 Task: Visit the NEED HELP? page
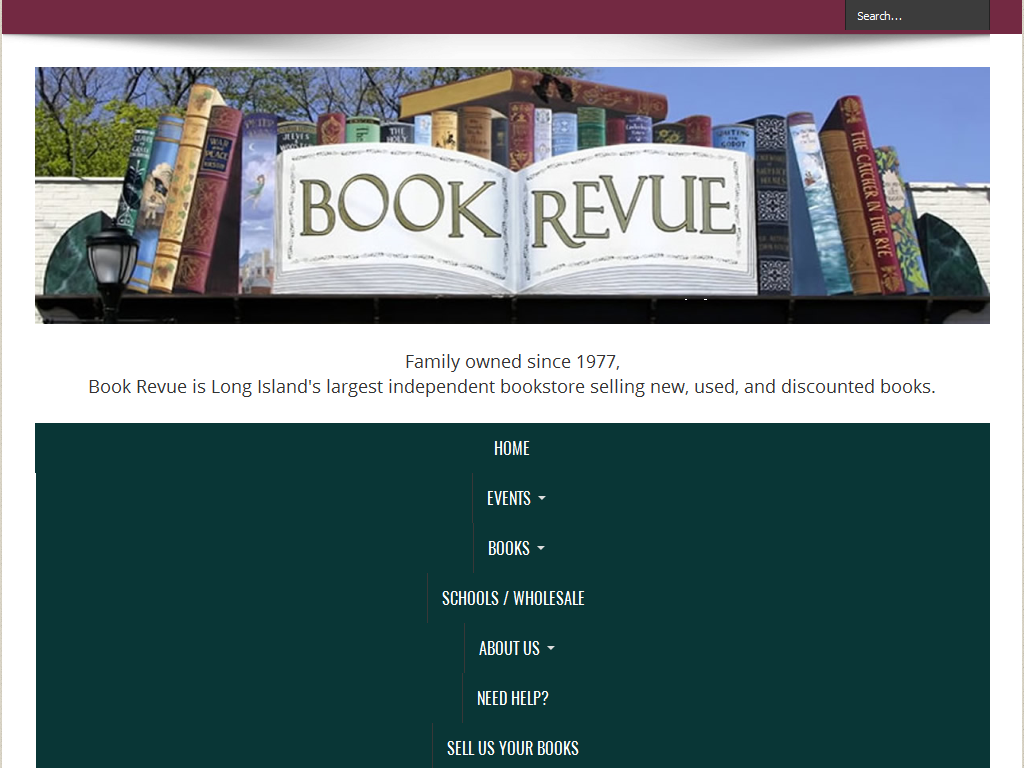click(x=513, y=698)
